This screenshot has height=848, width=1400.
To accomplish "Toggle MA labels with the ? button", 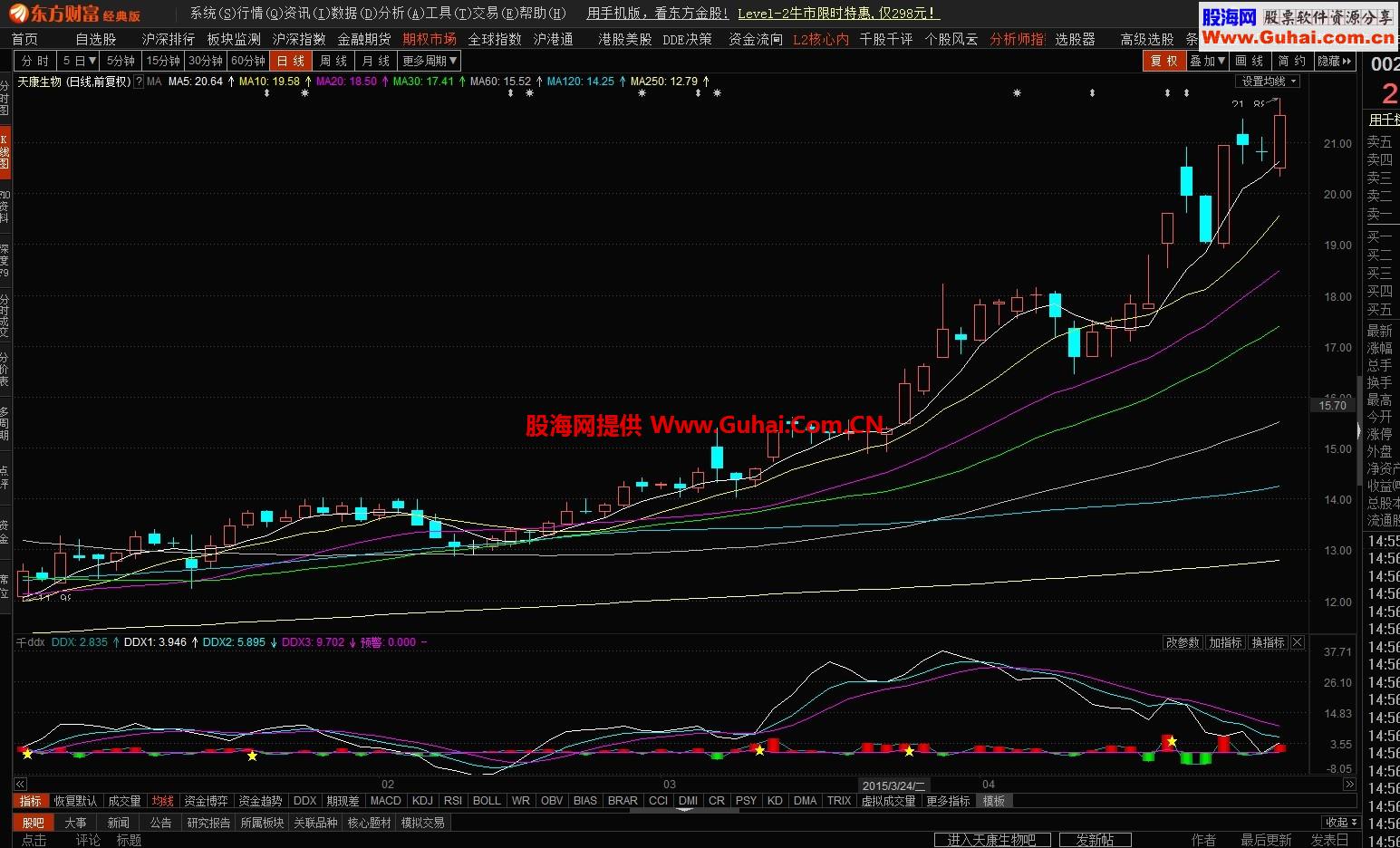I will [138, 81].
